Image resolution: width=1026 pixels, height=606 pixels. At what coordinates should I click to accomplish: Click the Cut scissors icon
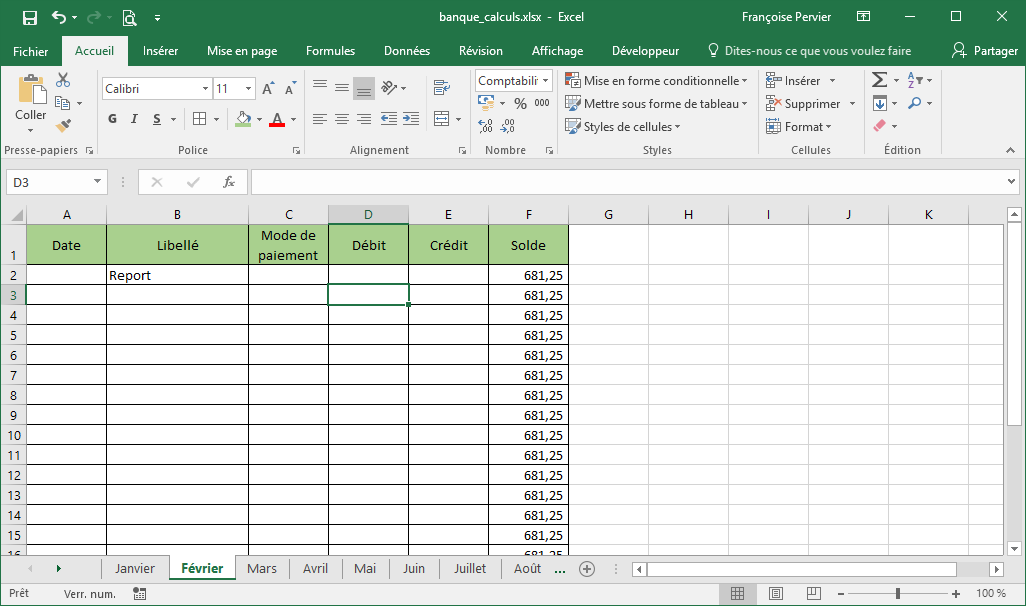[x=63, y=80]
